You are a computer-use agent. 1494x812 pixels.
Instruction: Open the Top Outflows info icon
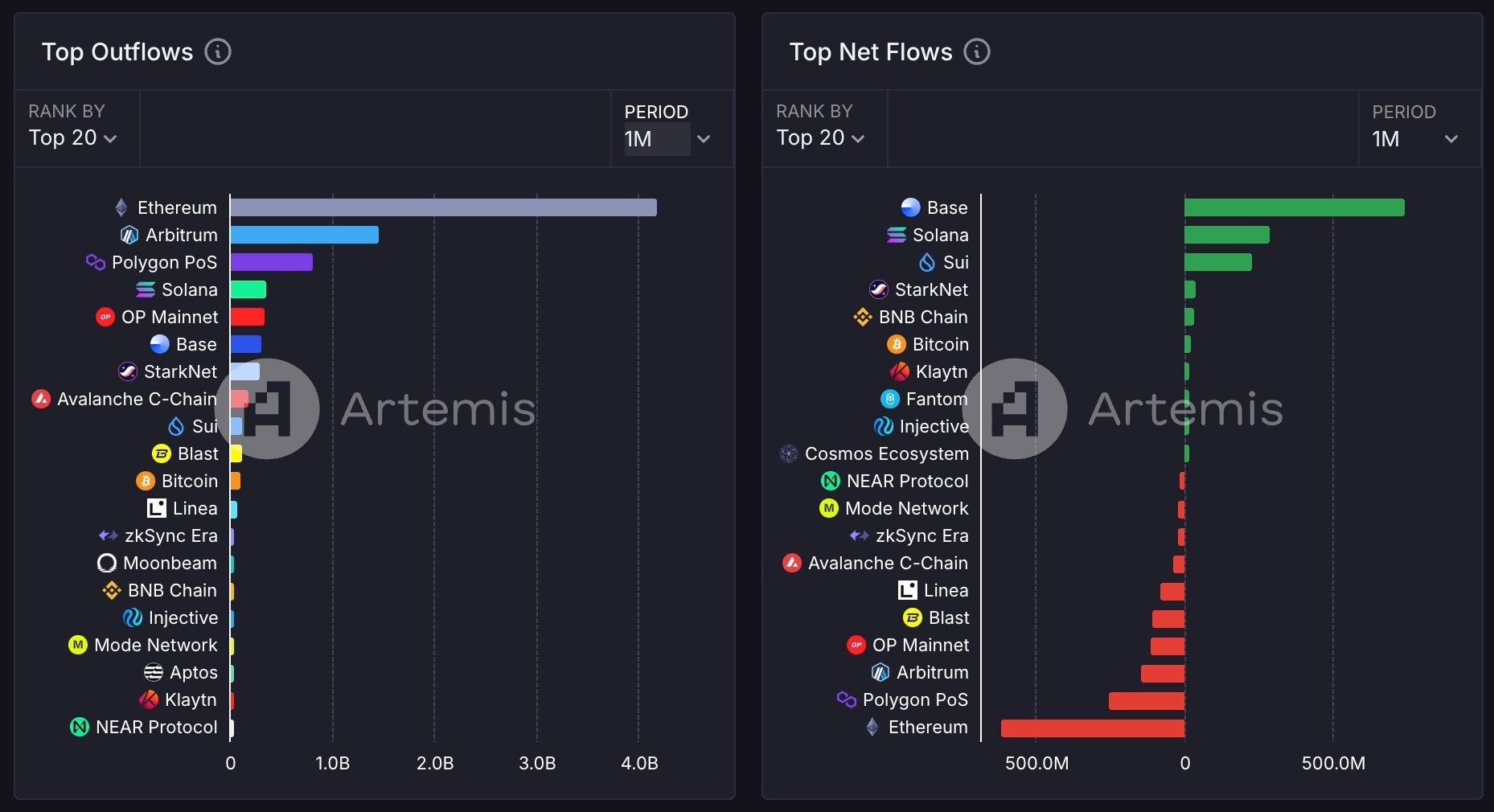218,51
